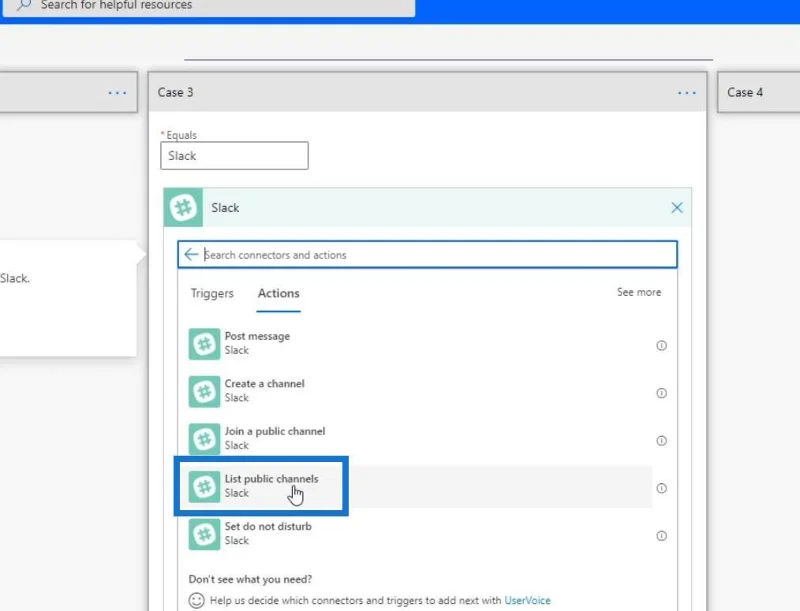Click the See more link
The height and width of the screenshot is (611, 800).
tap(639, 292)
